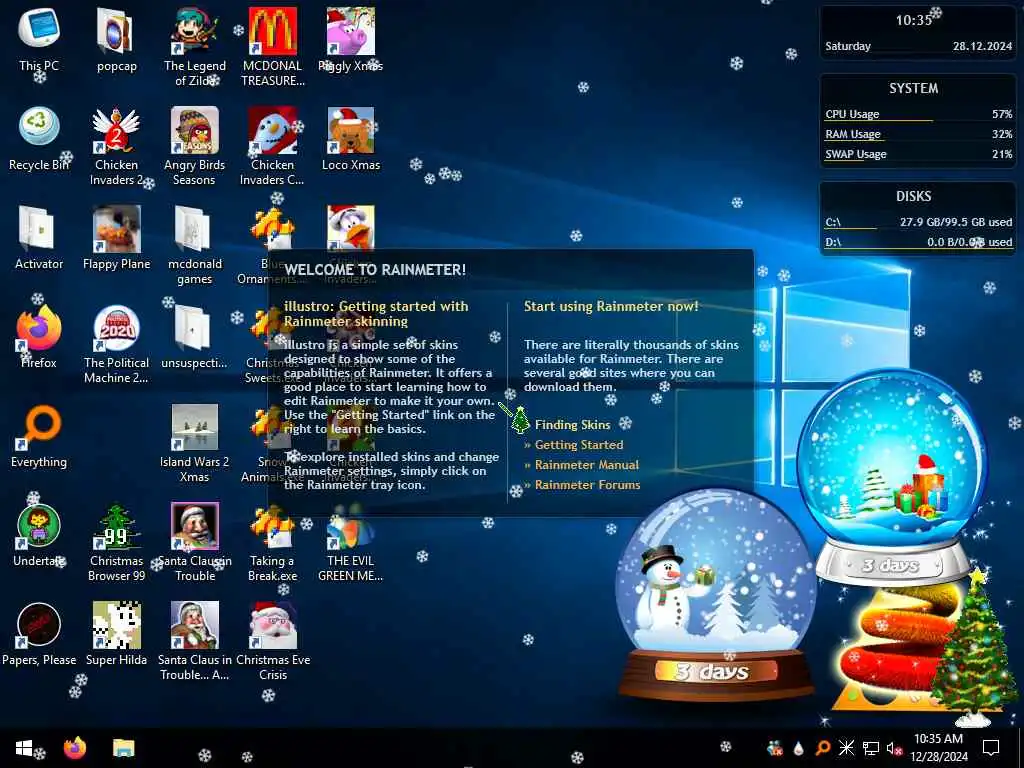Select Santa Claus in Trouble shortcut

(x=195, y=543)
